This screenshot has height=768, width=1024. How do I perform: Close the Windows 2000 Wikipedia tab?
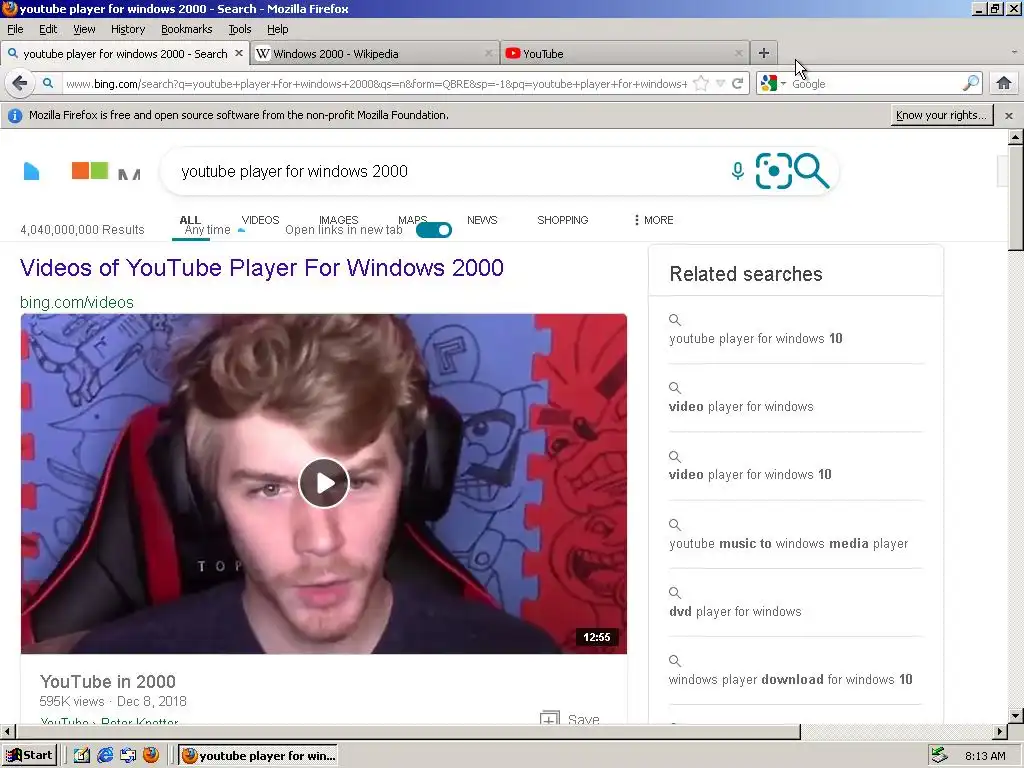click(x=488, y=54)
